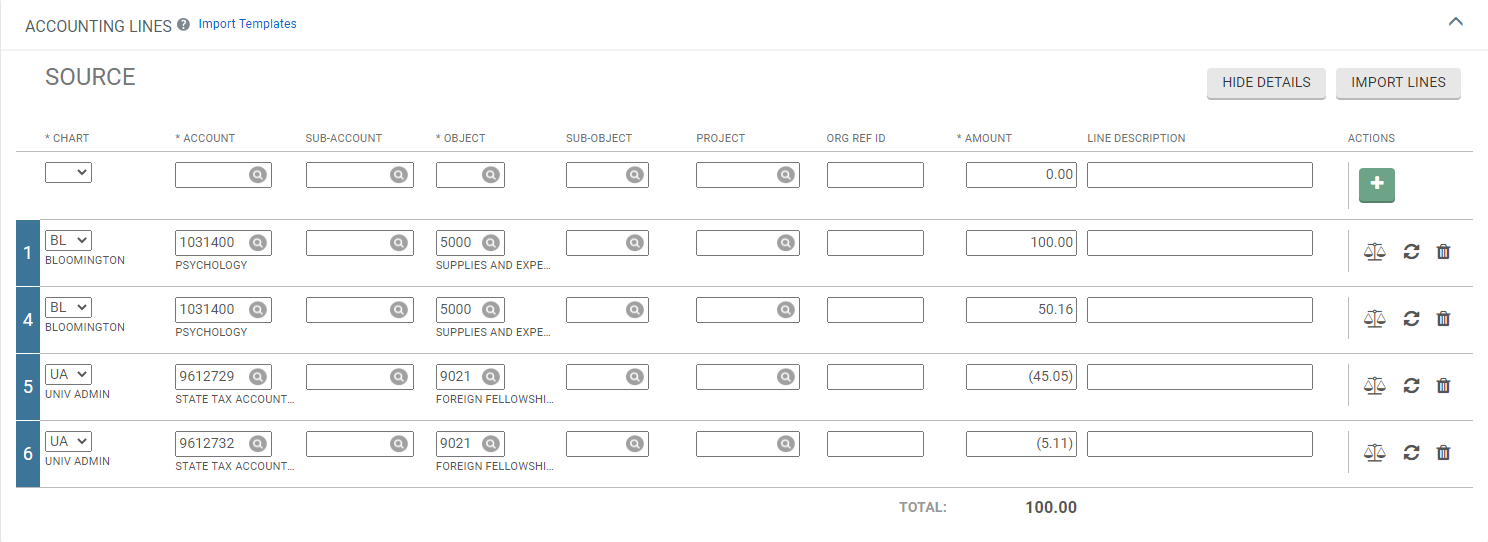Collapse the Accounting Lines section chevron

(x=1456, y=21)
